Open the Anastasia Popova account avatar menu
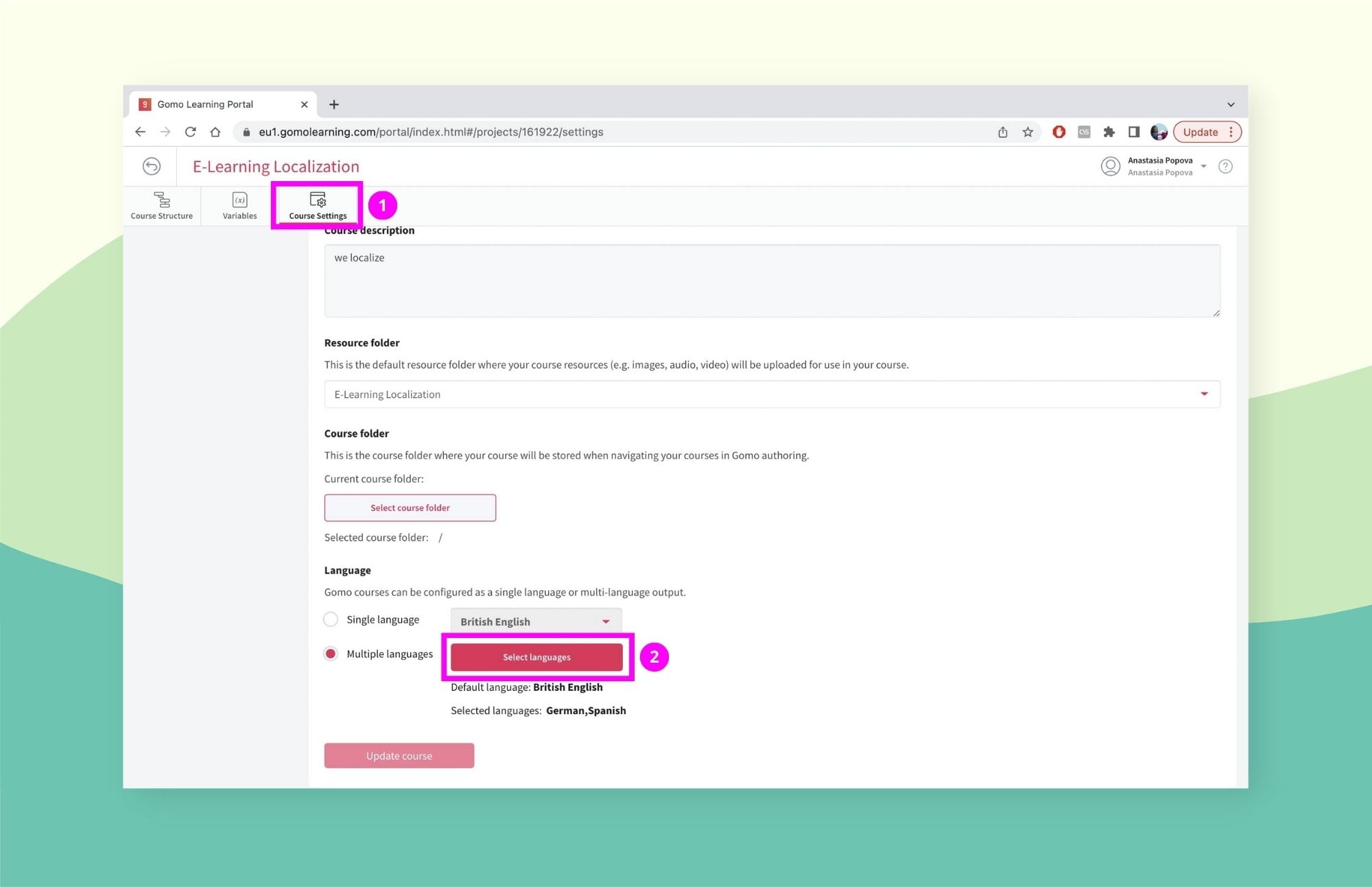The width and height of the screenshot is (1372, 887). tap(1111, 166)
